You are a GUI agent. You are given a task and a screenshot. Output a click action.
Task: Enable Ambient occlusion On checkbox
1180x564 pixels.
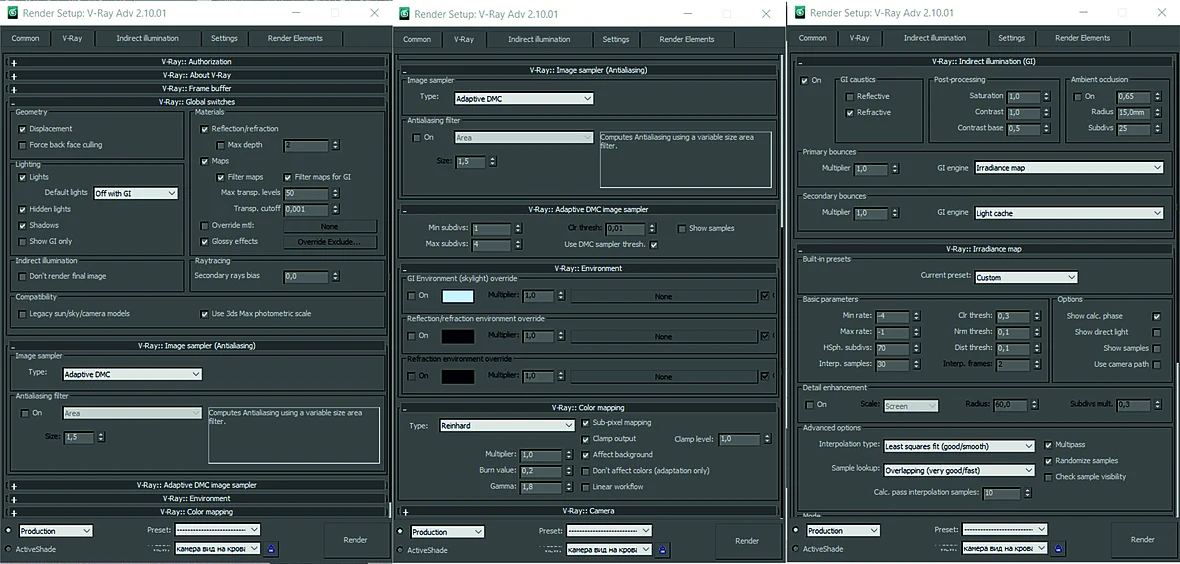point(1077,96)
